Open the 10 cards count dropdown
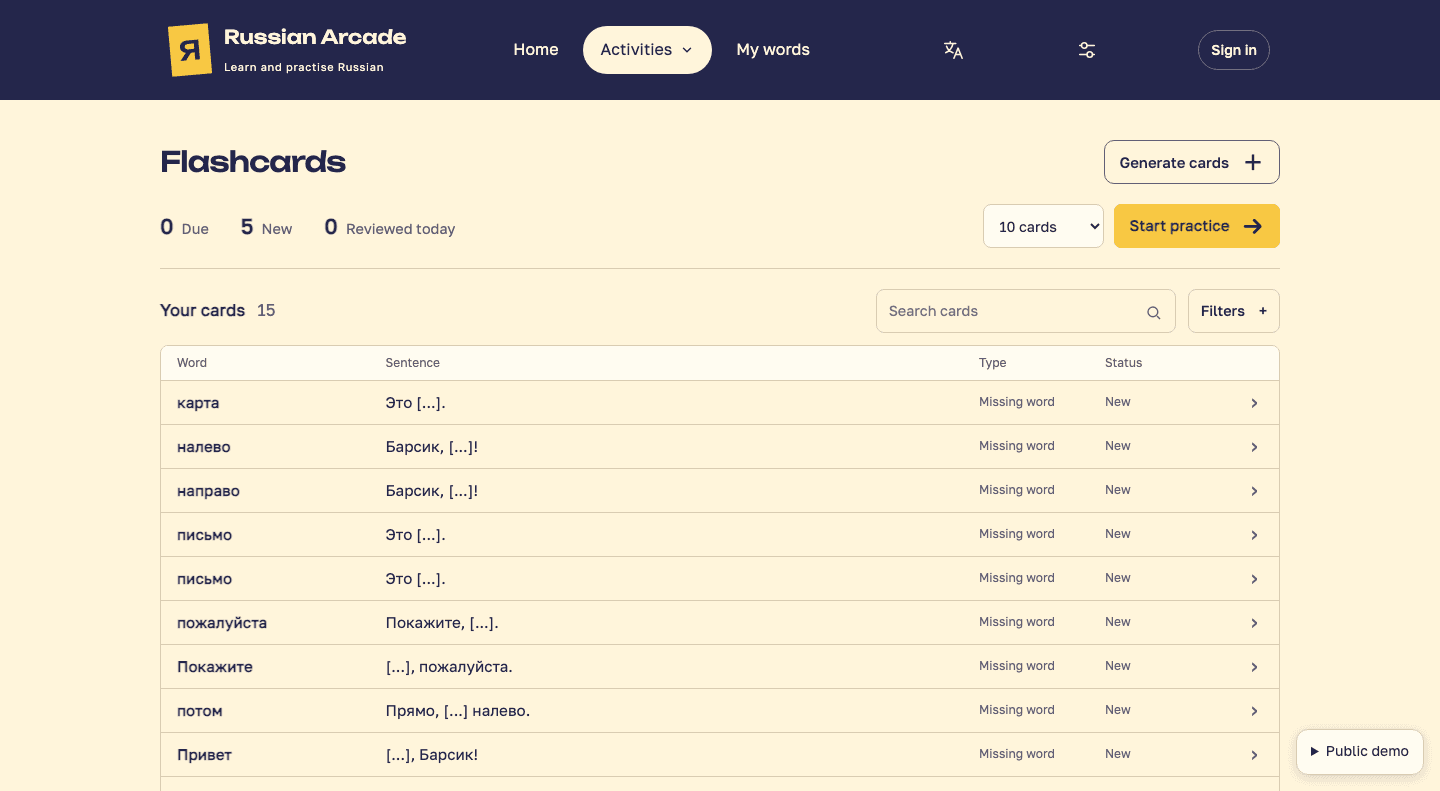The width and height of the screenshot is (1440, 791). point(1043,226)
